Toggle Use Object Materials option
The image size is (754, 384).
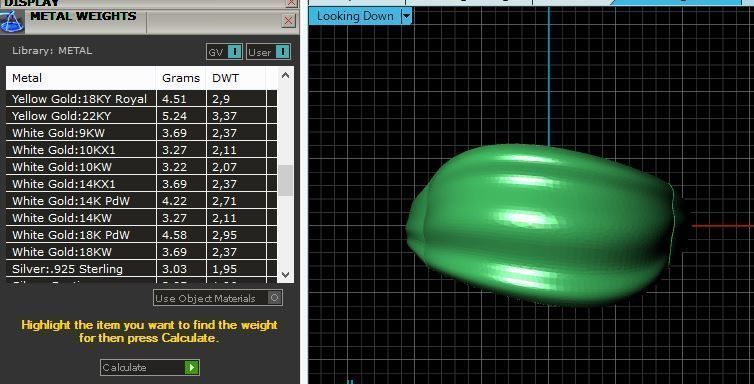(218, 298)
